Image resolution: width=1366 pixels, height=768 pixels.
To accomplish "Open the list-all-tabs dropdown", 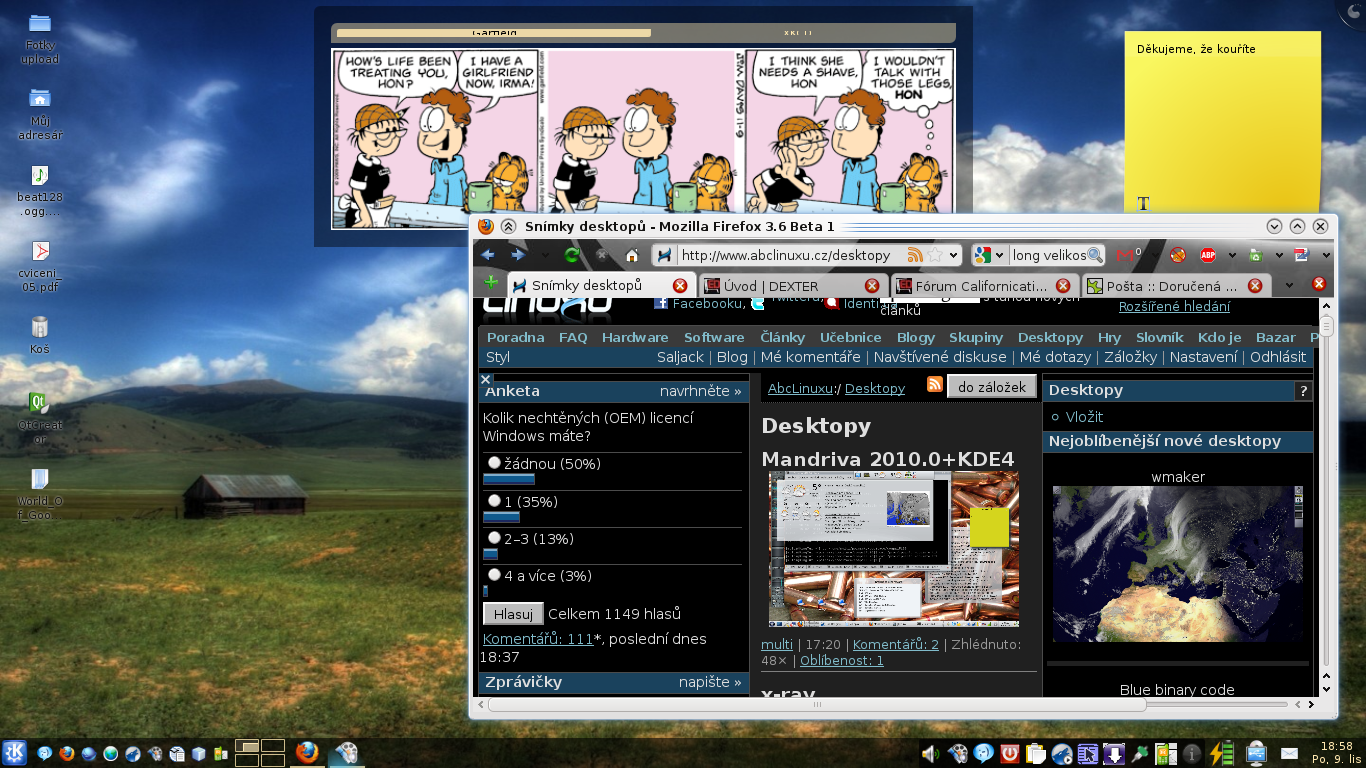I will tap(1289, 285).
